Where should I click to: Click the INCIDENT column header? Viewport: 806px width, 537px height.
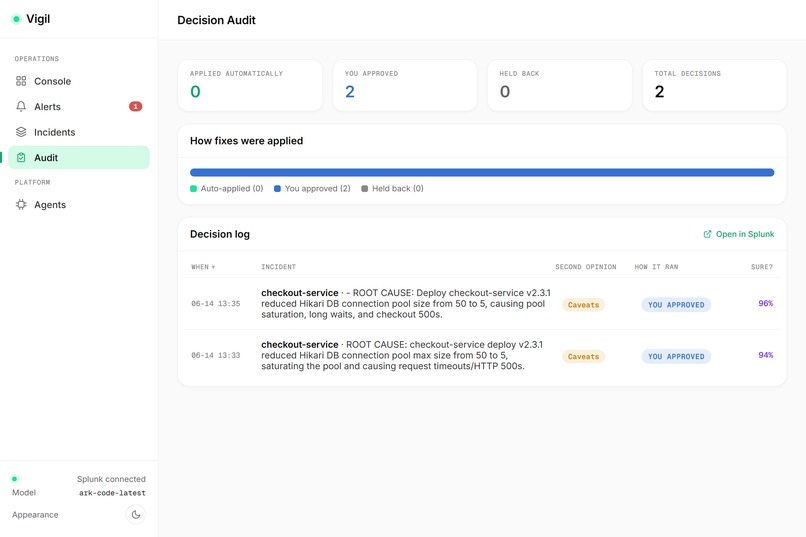click(279, 267)
